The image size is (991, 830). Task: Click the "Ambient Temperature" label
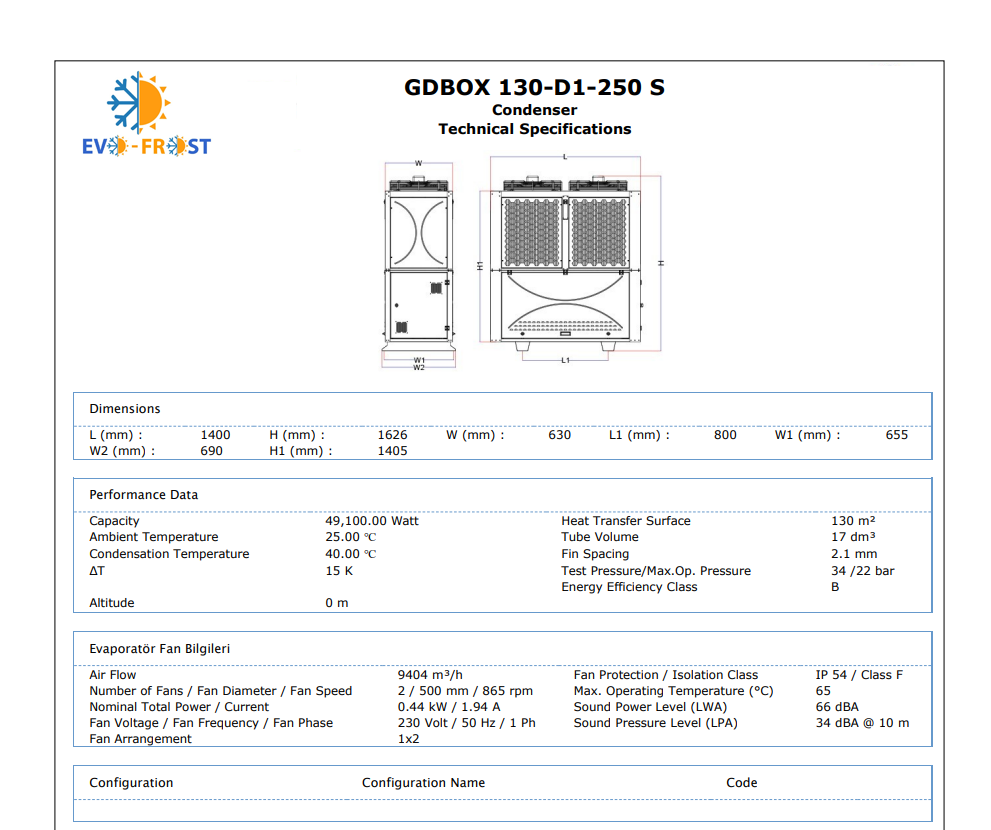tap(154, 537)
